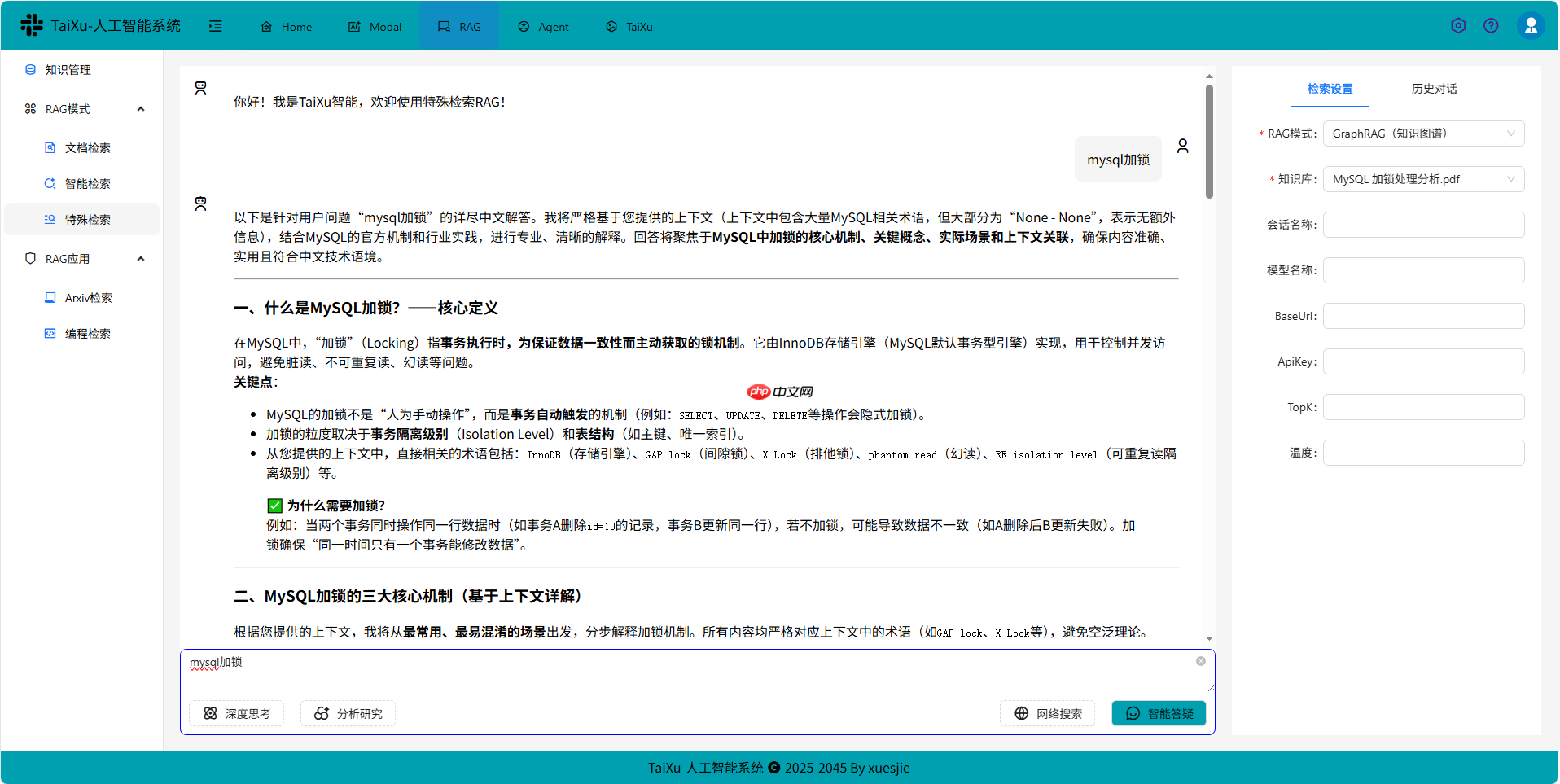Click the TopK input field

click(1422, 406)
